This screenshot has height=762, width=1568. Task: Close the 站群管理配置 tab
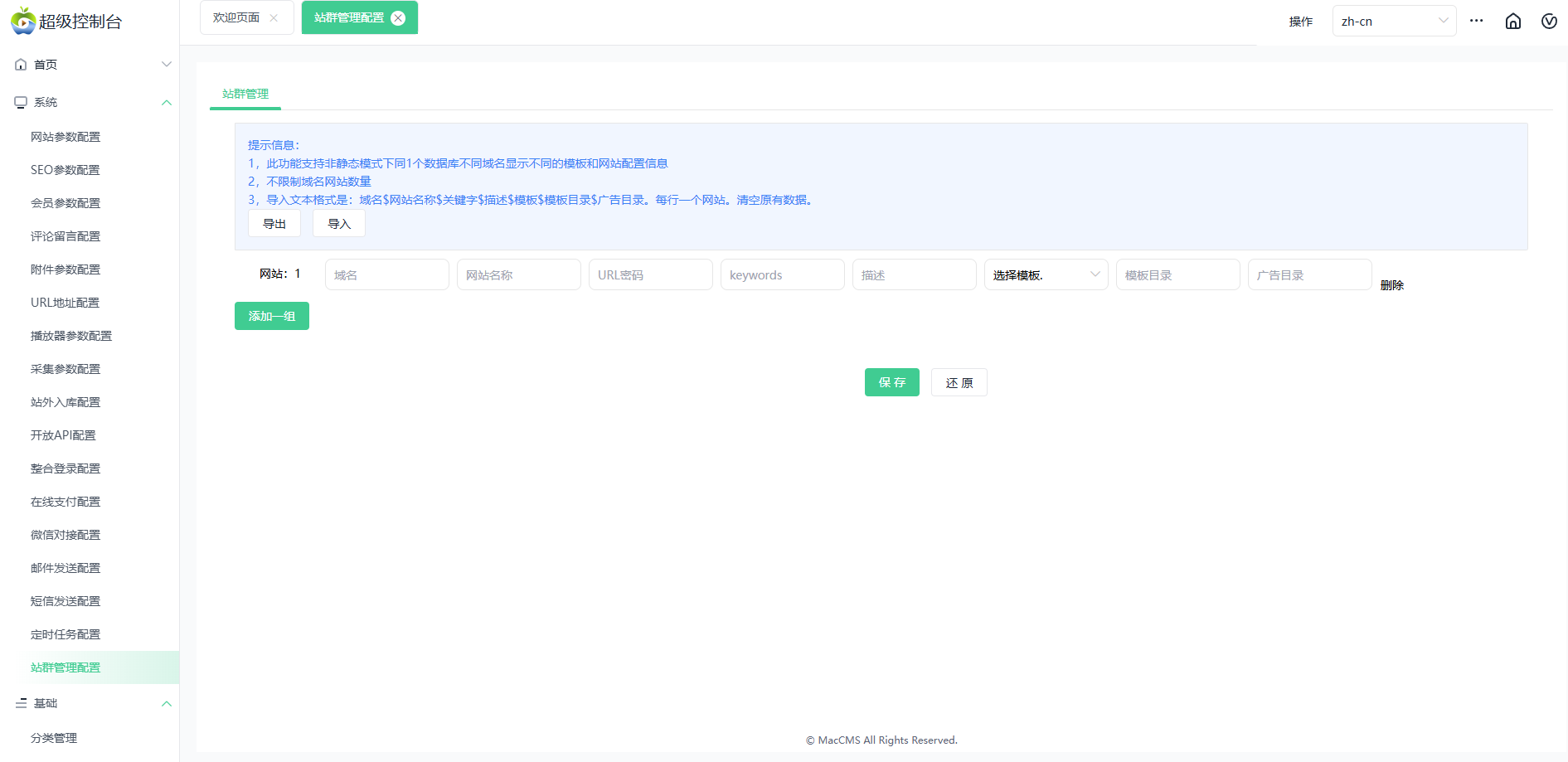[x=398, y=17]
